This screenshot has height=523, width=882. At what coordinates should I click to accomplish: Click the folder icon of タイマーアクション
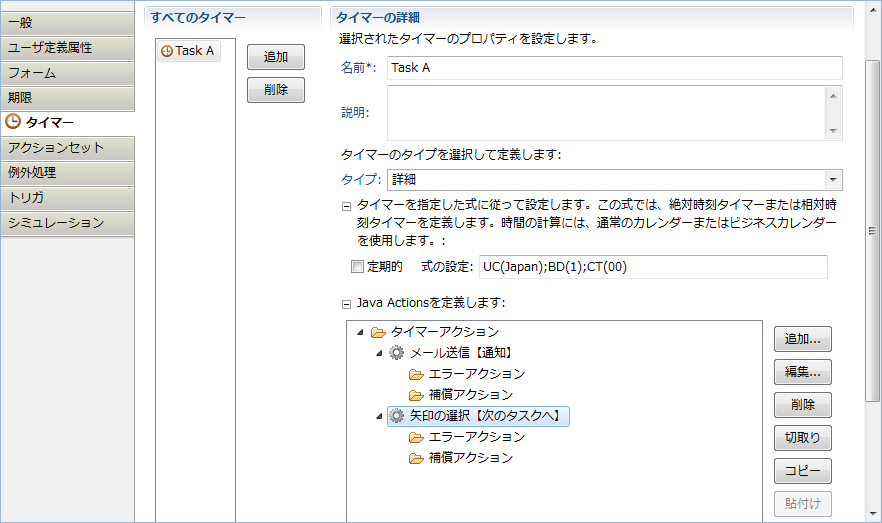click(378, 332)
